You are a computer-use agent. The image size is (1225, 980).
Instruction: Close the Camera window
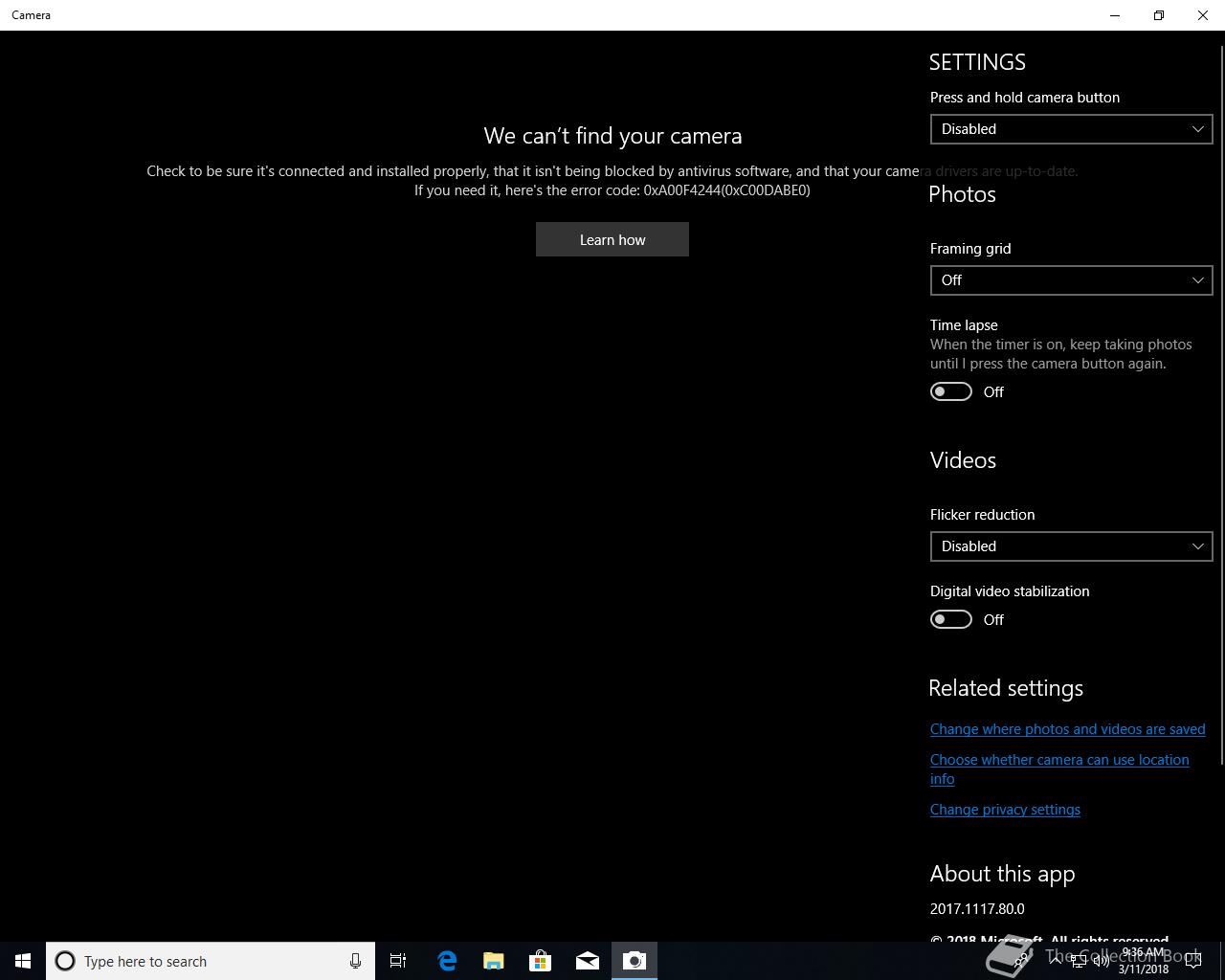click(x=1203, y=15)
